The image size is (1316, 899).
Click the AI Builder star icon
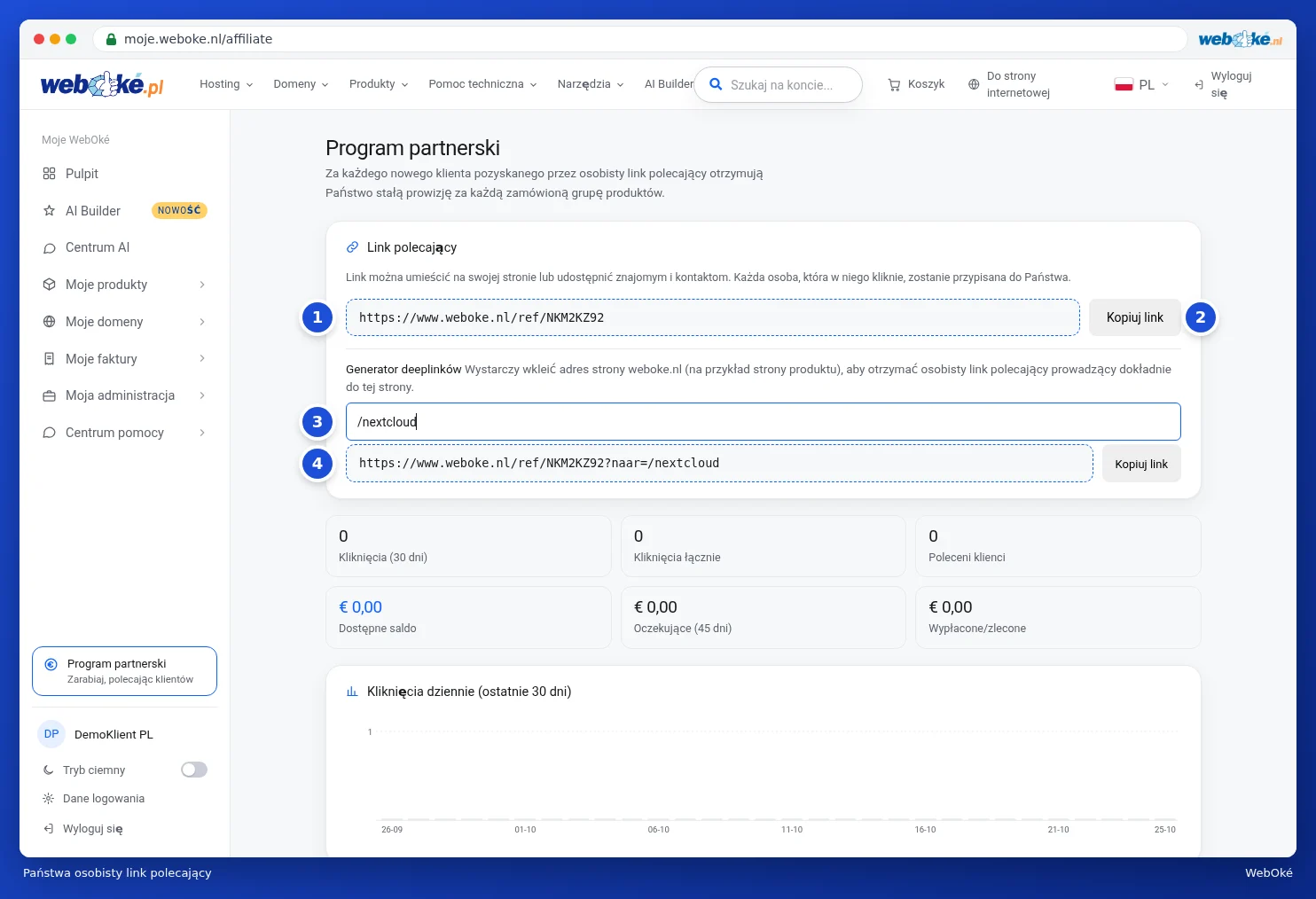tap(49, 211)
